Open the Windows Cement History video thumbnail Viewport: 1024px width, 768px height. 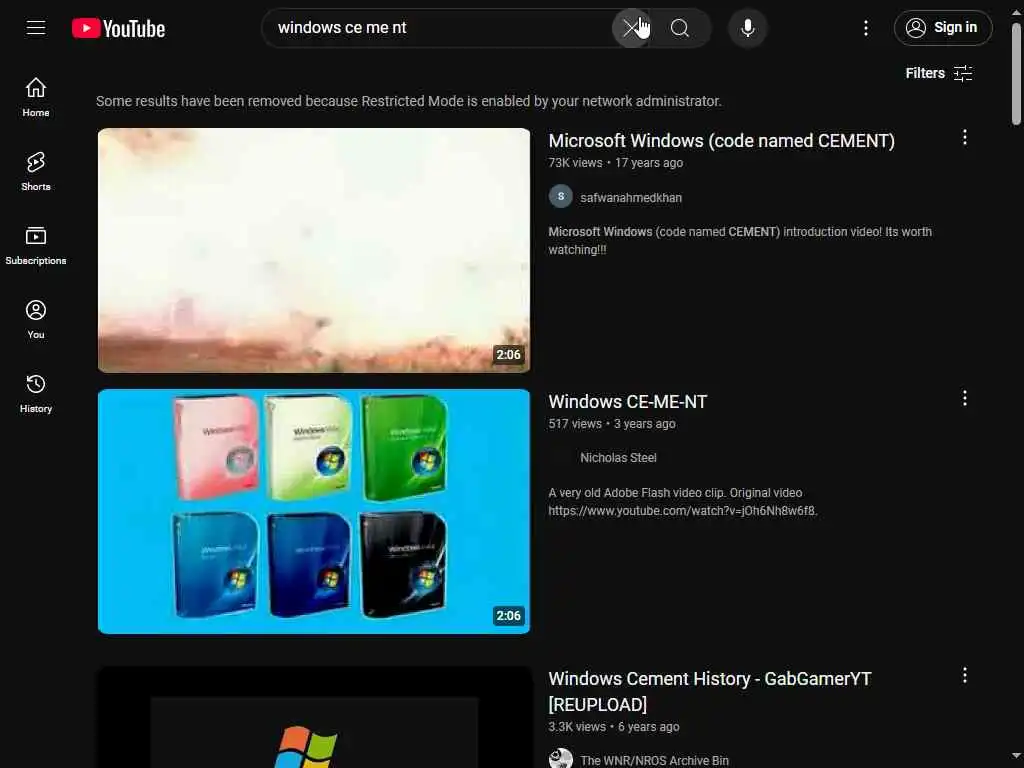point(314,717)
